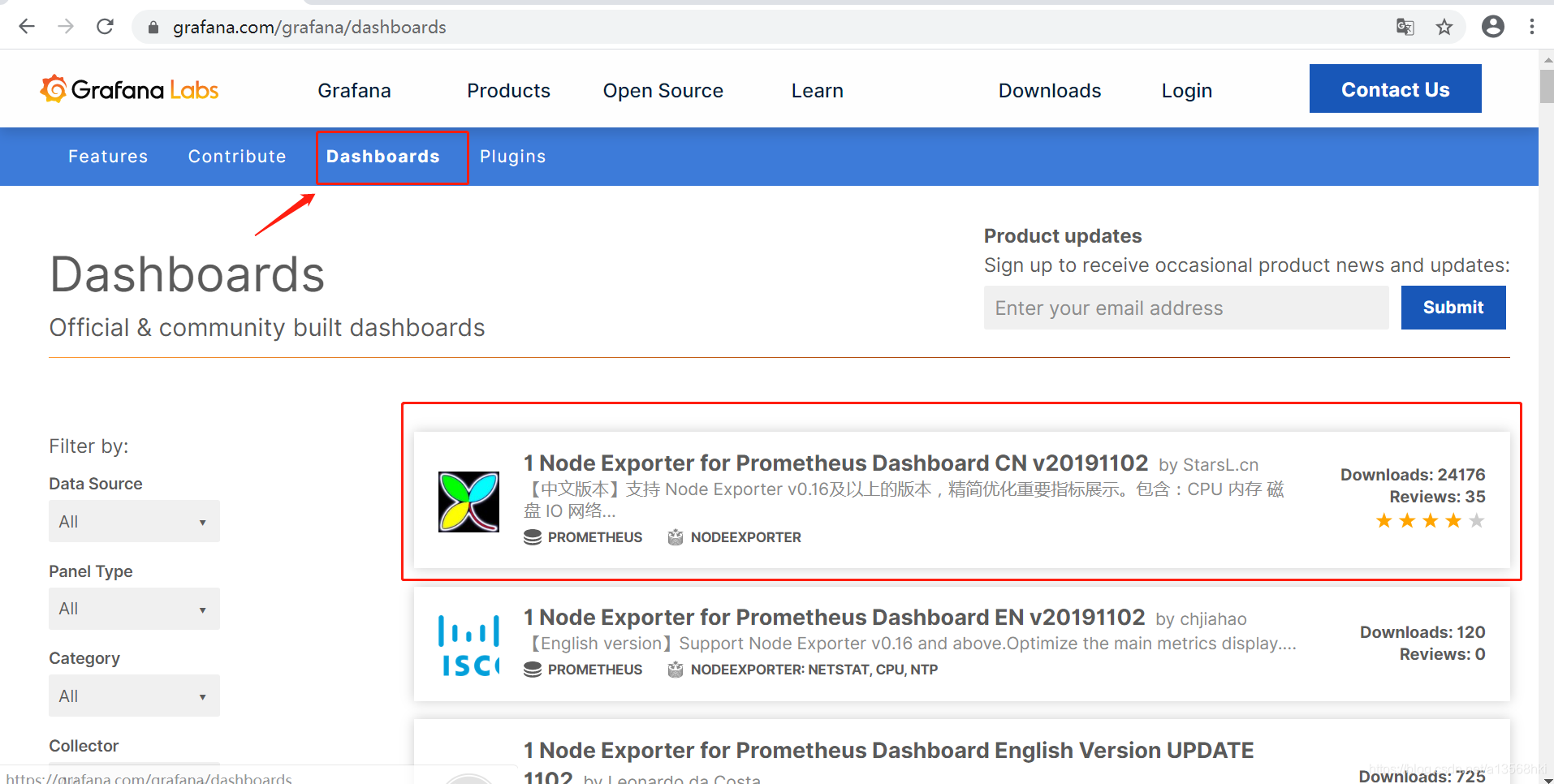Screen dimensions: 1554x784
Task: Click the StarsL.cn dashboard logo thumbnail
Action: pyautogui.click(x=468, y=501)
